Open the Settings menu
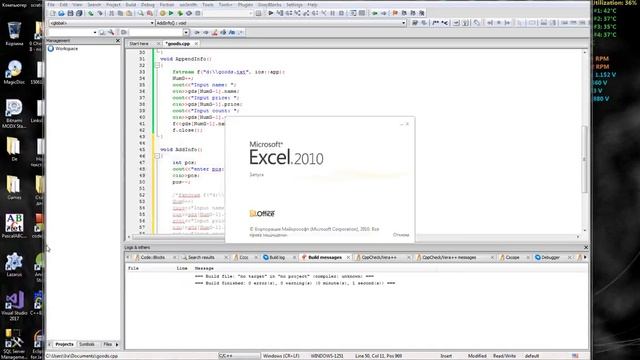Screen dimensions: 640x360 pyautogui.click(x=294, y=4)
